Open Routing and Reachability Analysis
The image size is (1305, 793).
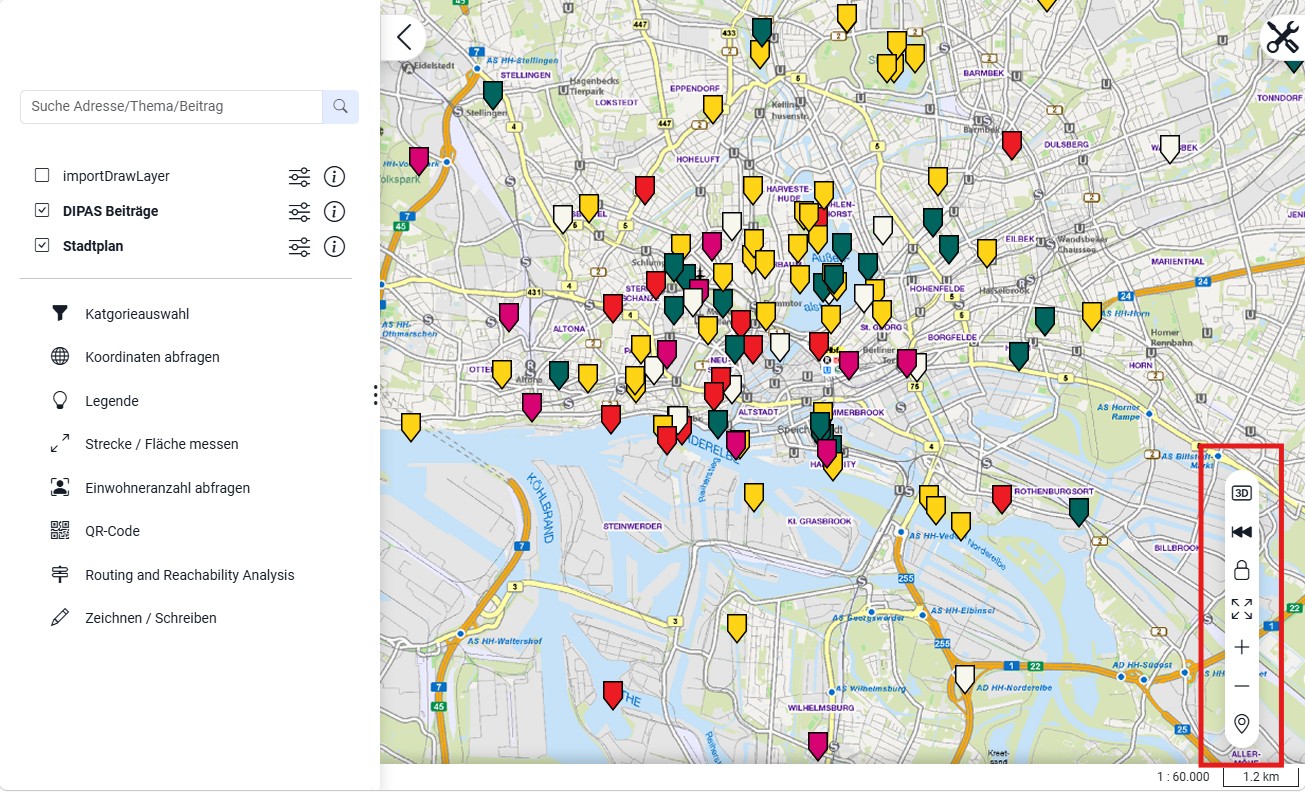190,575
